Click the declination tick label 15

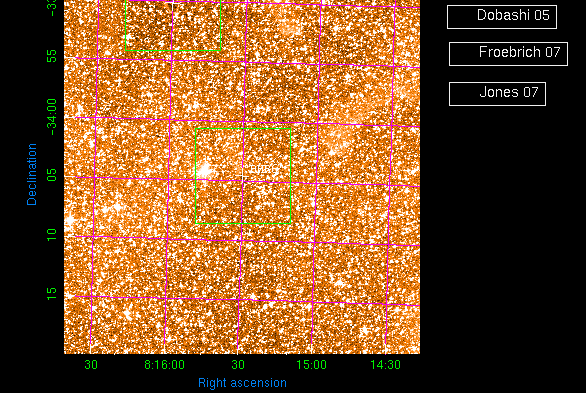(x=52, y=294)
